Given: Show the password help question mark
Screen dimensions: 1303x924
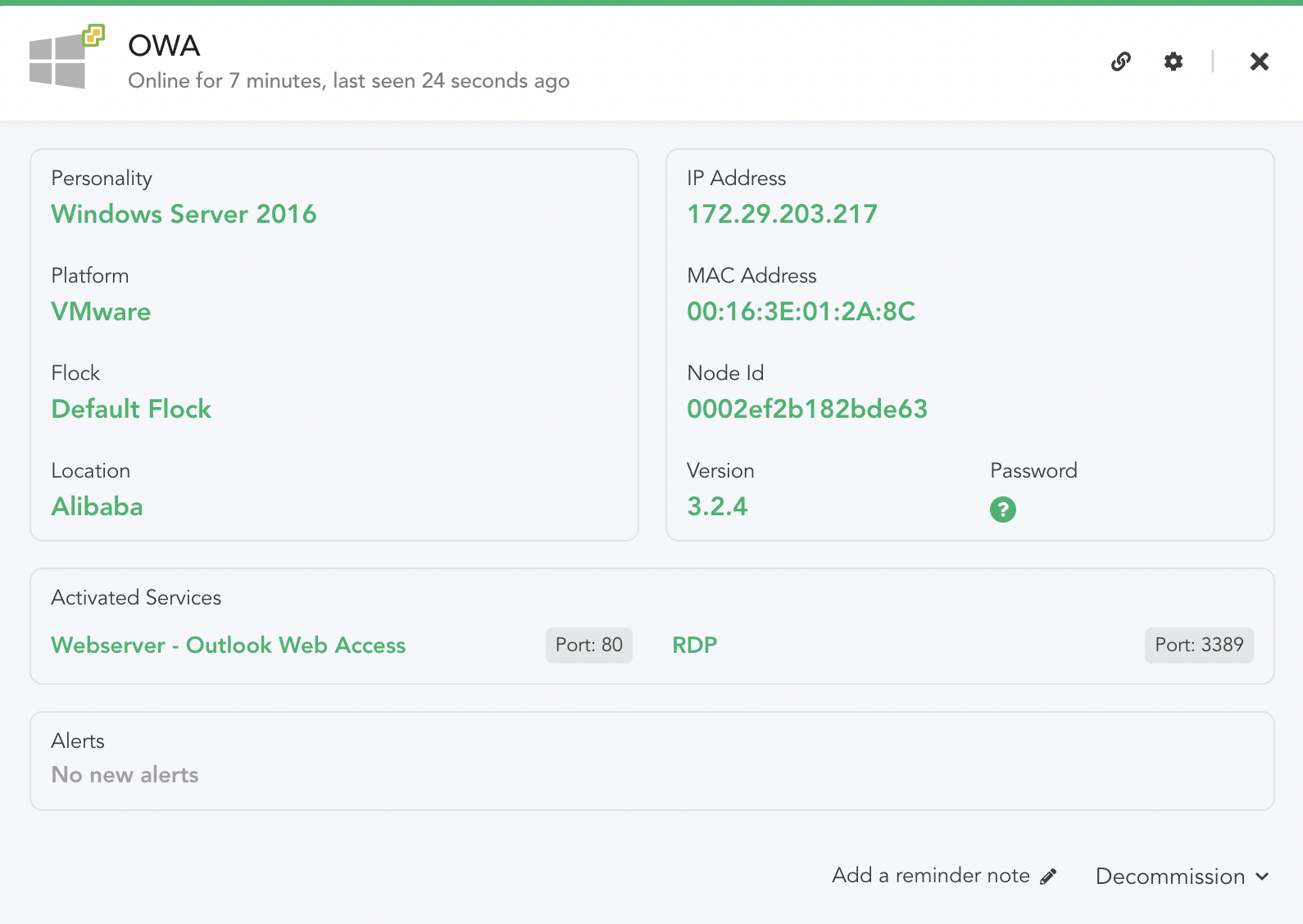Looking at the screenshot, I should tap(1003, 510).
